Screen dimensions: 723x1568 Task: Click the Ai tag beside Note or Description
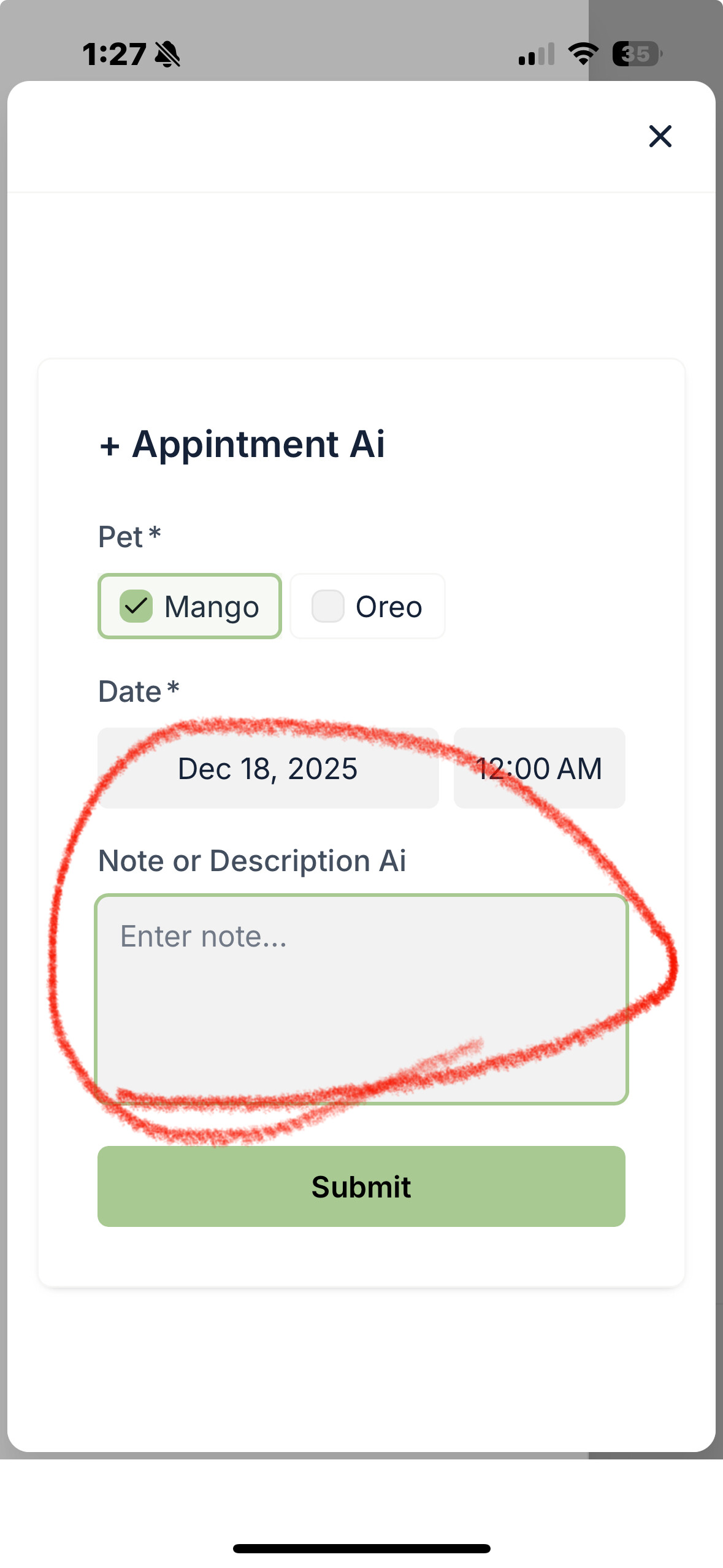392,861
